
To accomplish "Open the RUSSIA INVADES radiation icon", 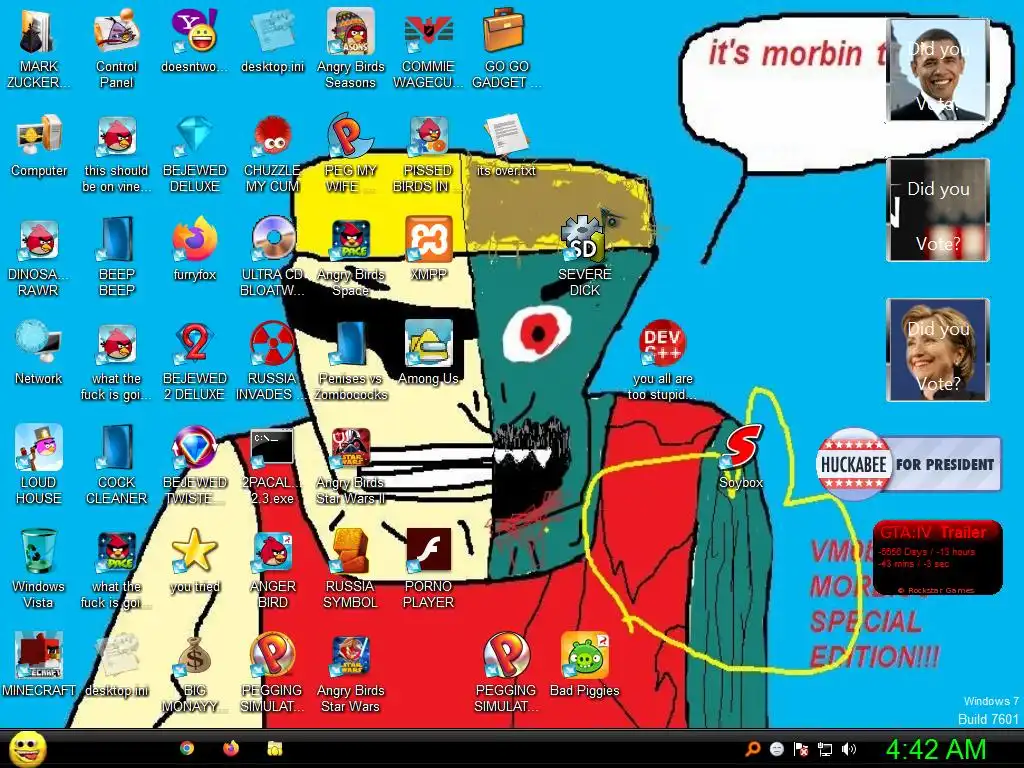I will point(272,361).
